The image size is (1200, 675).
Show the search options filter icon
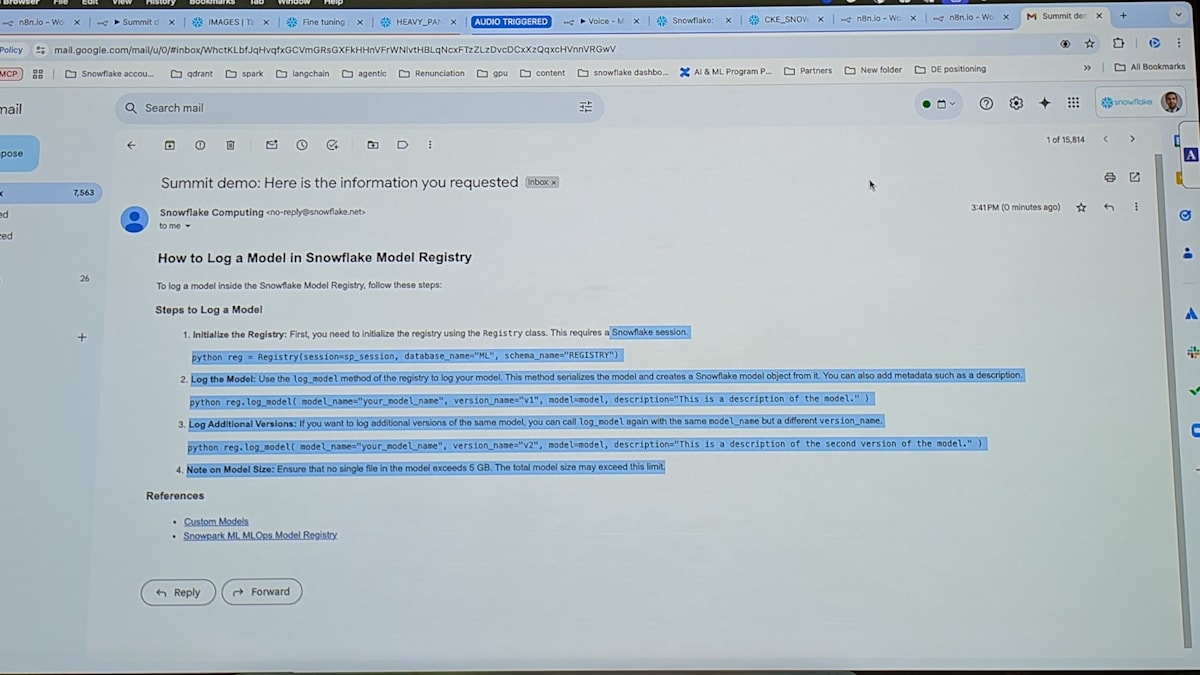pos(586,107)
